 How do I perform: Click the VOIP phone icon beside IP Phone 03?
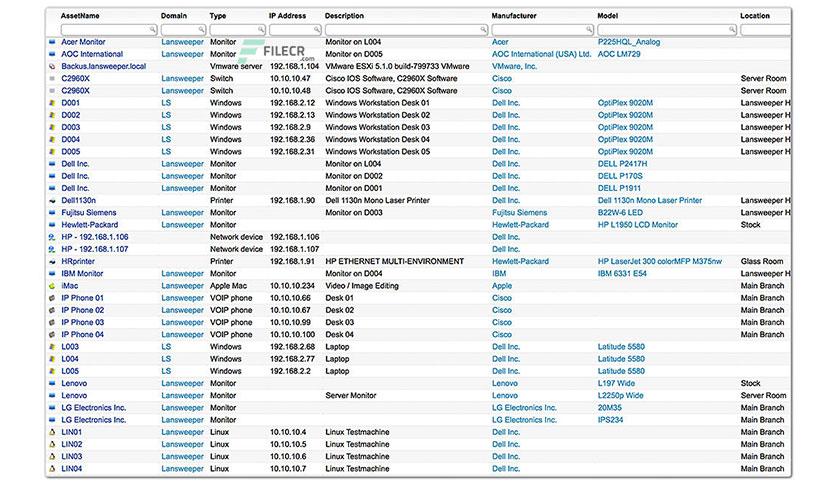(52, 322)
